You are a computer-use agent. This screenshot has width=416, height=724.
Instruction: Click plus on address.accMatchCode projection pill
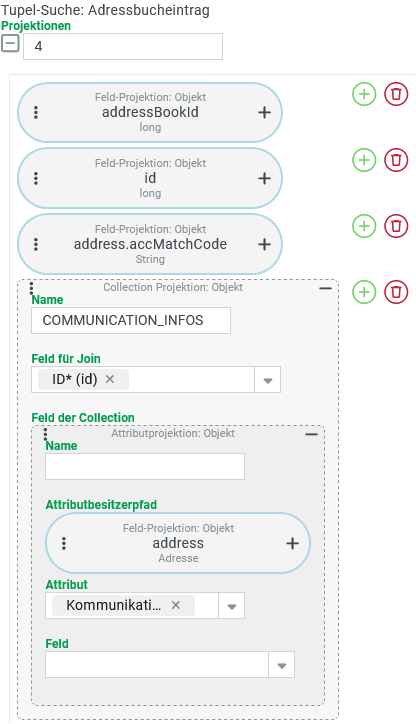[265, 244]
